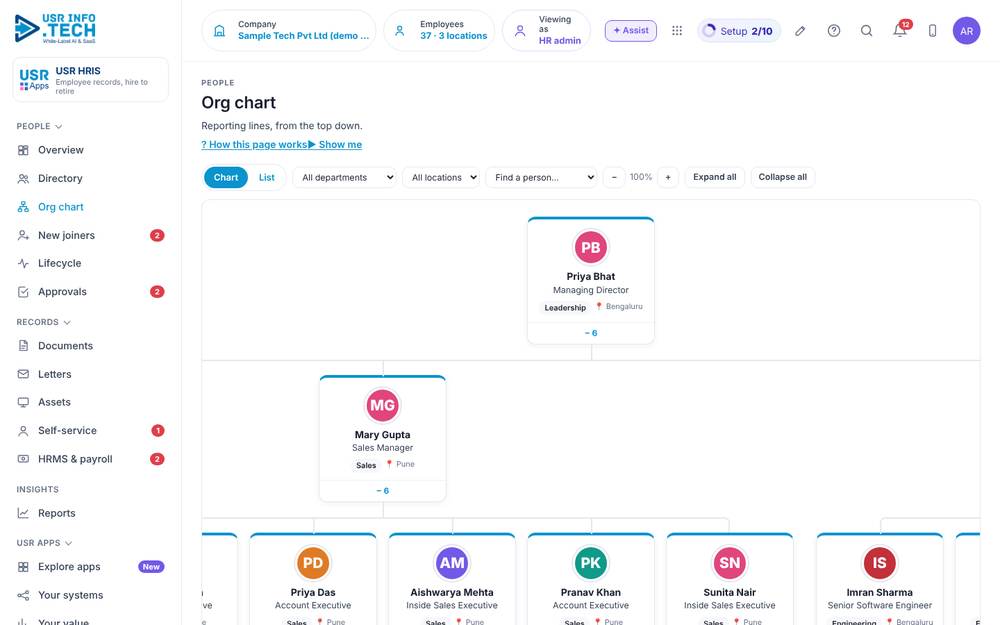Open Lifecycle pulse icon

23,263
